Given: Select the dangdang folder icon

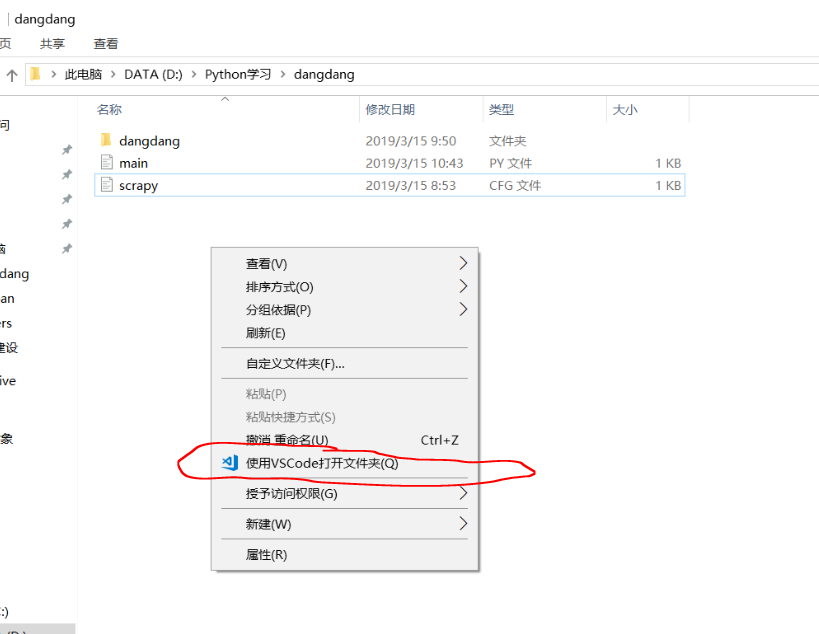Looking at the screenshot, I should click(106, 140).
